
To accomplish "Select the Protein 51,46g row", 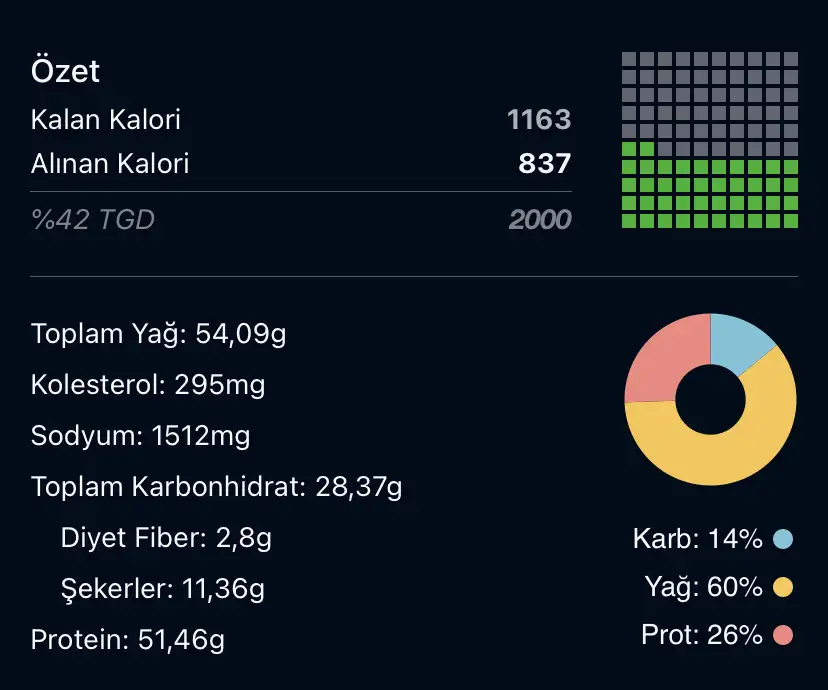I will click(x=128, y=640).
